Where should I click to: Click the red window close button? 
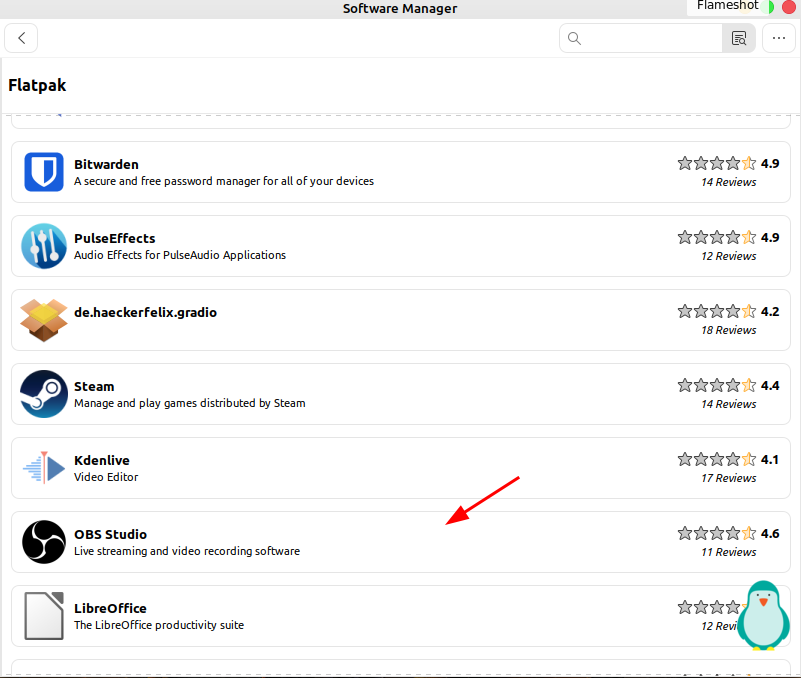point(789,7)
